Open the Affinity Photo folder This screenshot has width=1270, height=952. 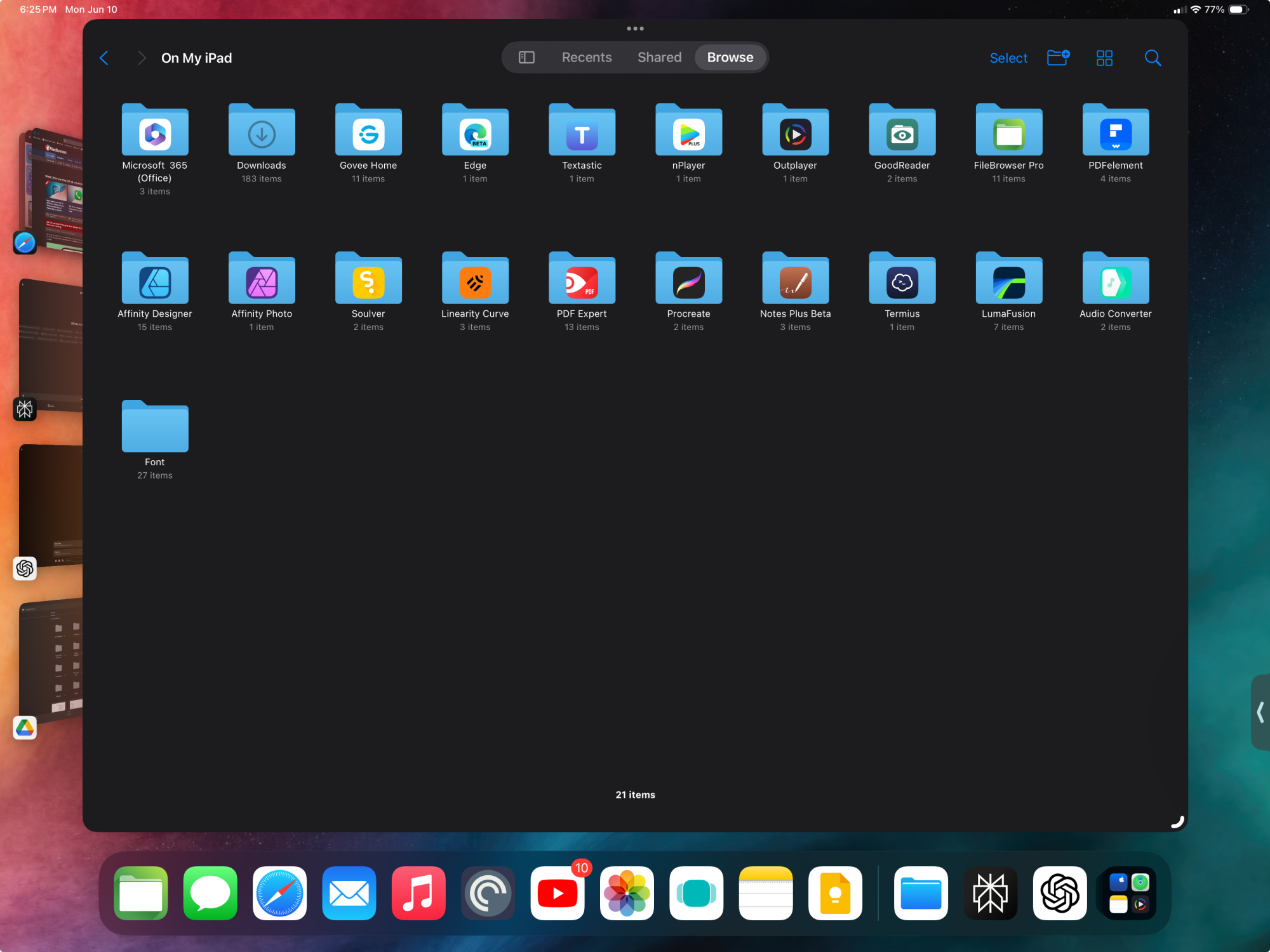tap(262, 279)
